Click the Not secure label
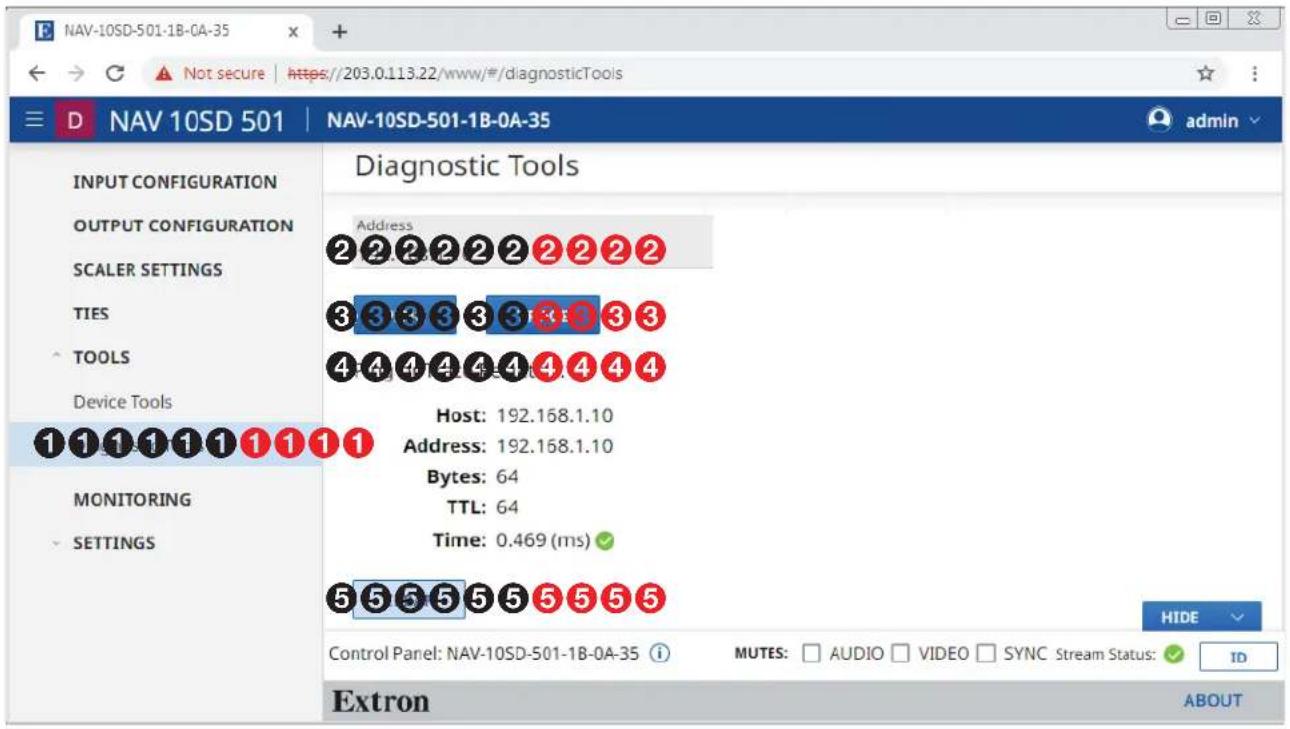This screenshot has height=729, width=1290. (224, 73)
